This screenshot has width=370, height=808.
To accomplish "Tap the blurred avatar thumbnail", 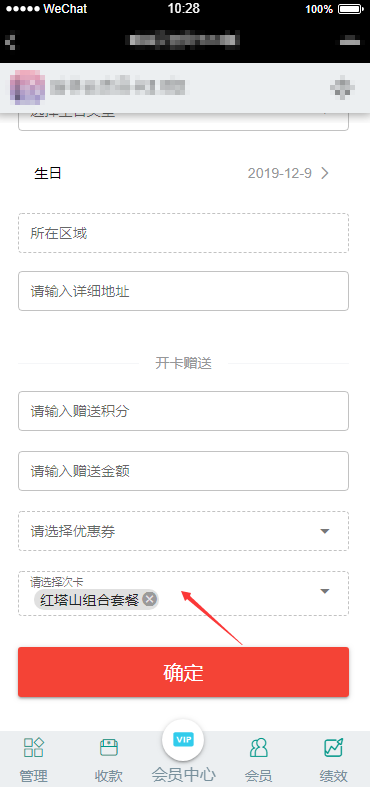I will coord(27,88).
